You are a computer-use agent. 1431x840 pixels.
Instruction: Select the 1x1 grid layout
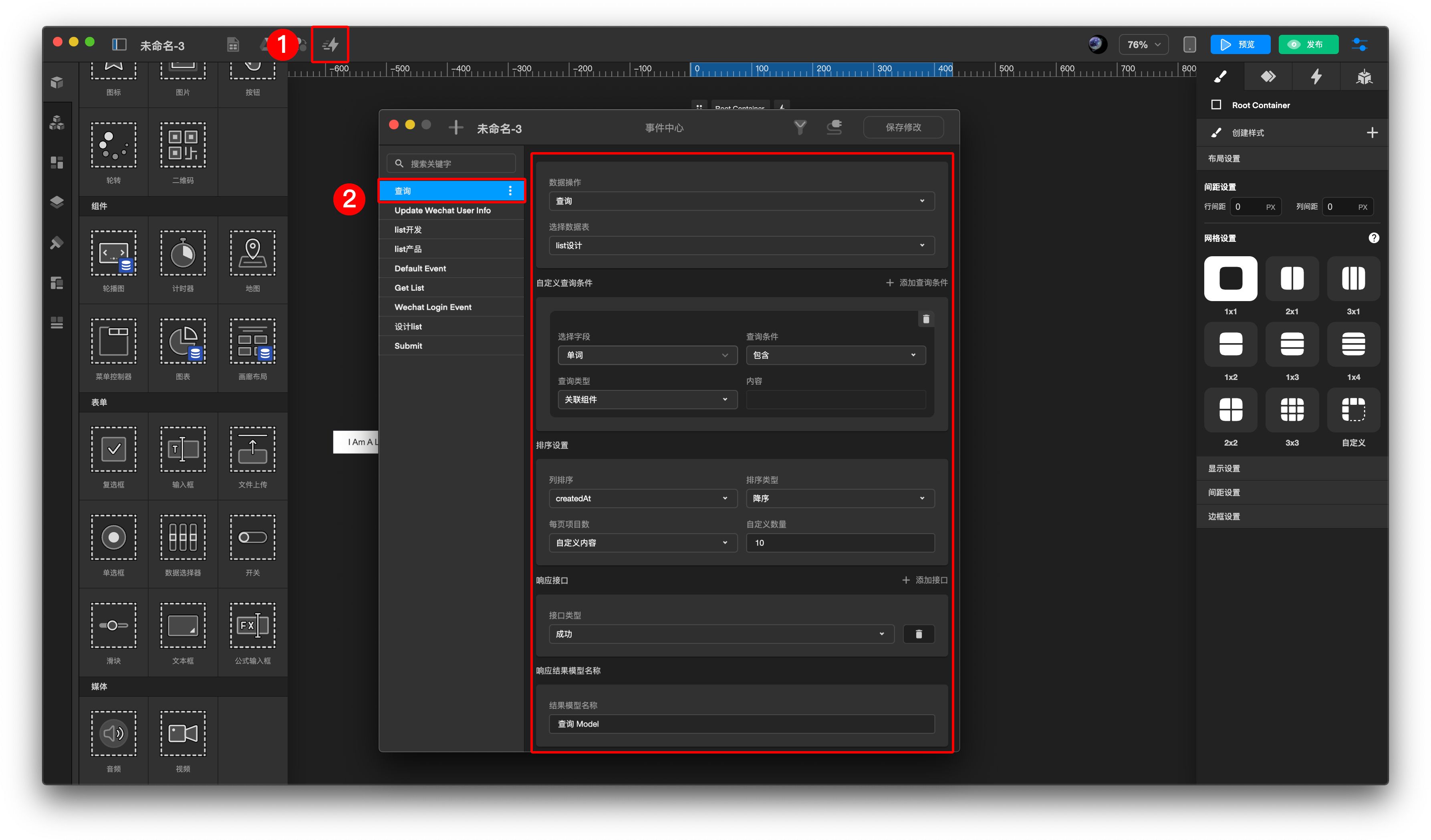[x=1231, y=278]
